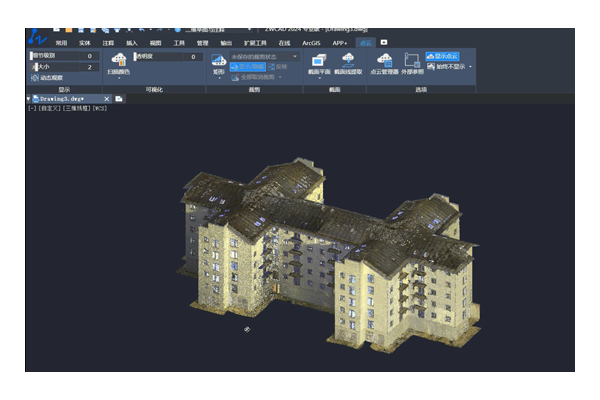
Task: Switch to the 在线 ribbon tab
Action: click(284, 43)
